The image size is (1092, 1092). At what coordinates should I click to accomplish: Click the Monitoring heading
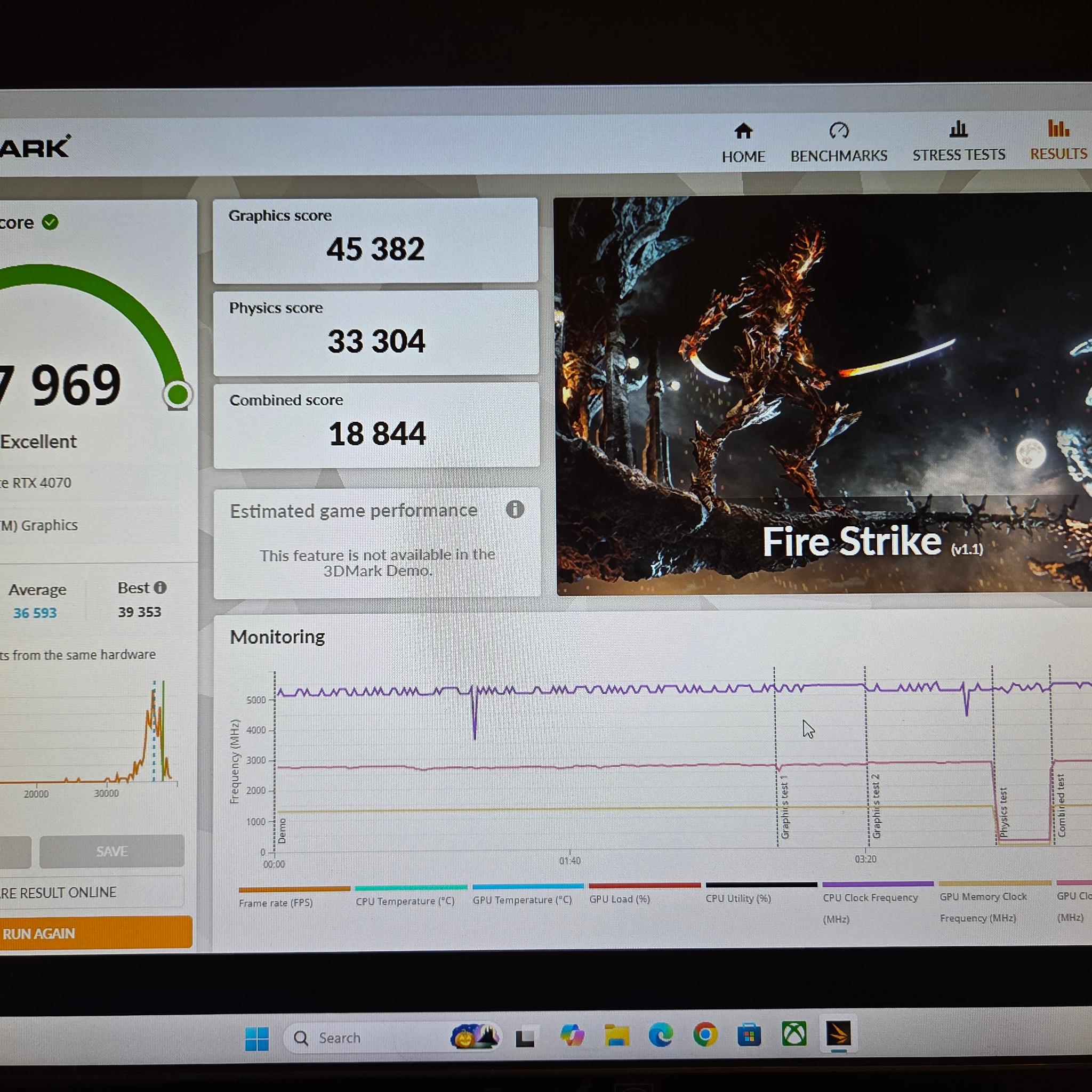tap(277, 637)
